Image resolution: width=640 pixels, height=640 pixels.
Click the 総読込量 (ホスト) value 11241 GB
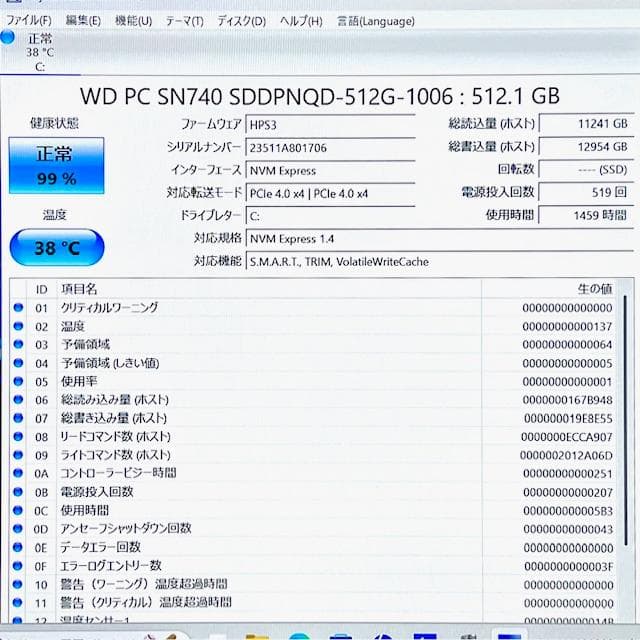586,123
